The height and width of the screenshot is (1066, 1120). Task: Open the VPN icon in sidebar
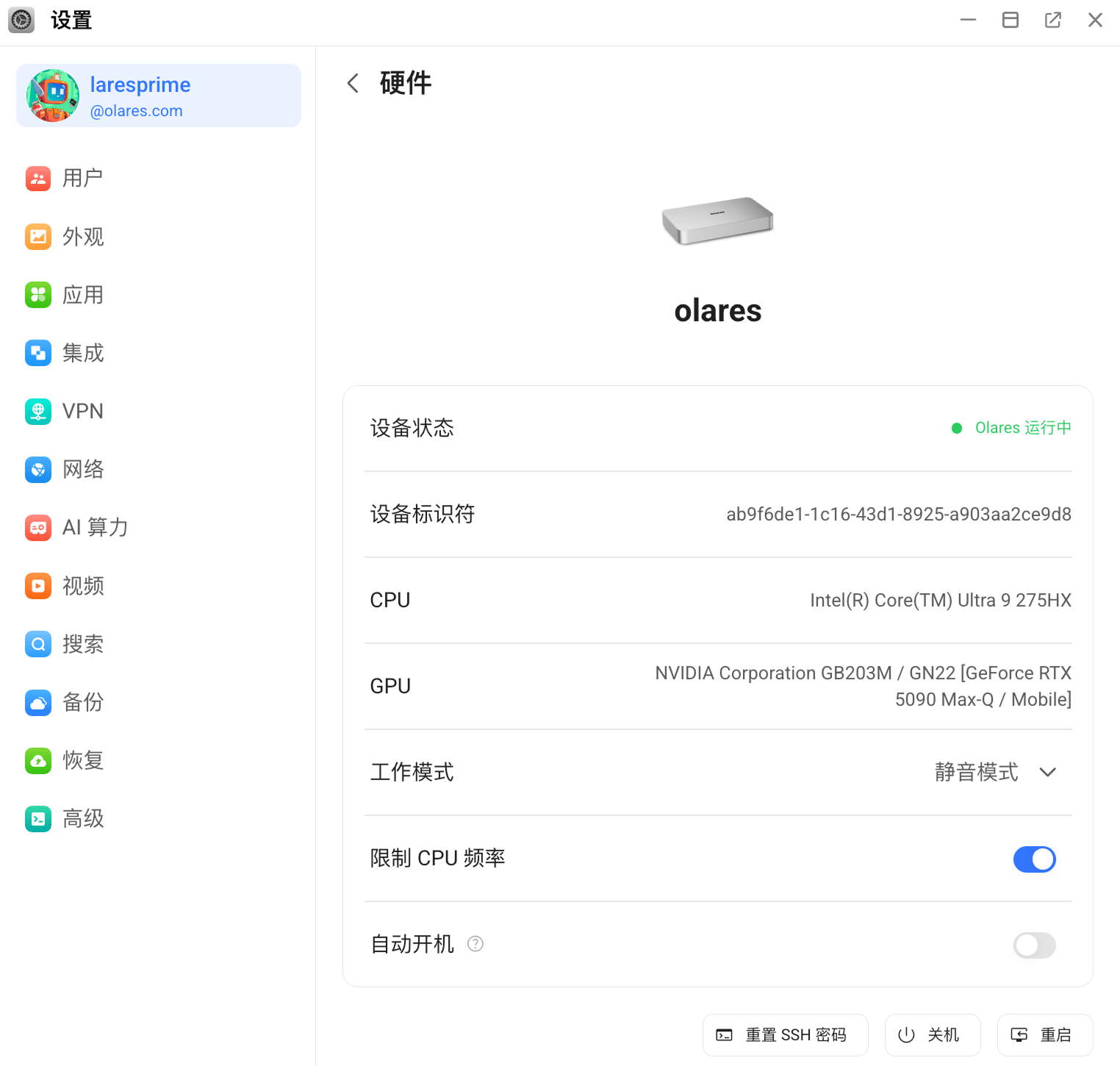click(x=38, y=411)
